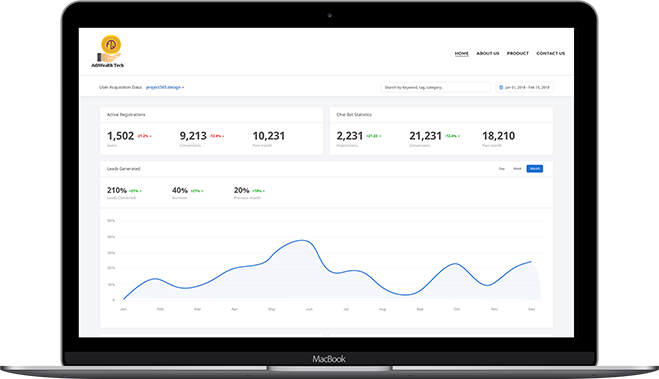Click the Jan label on chart axis
This screenshot has height=379, width=659.
(123, 309)
